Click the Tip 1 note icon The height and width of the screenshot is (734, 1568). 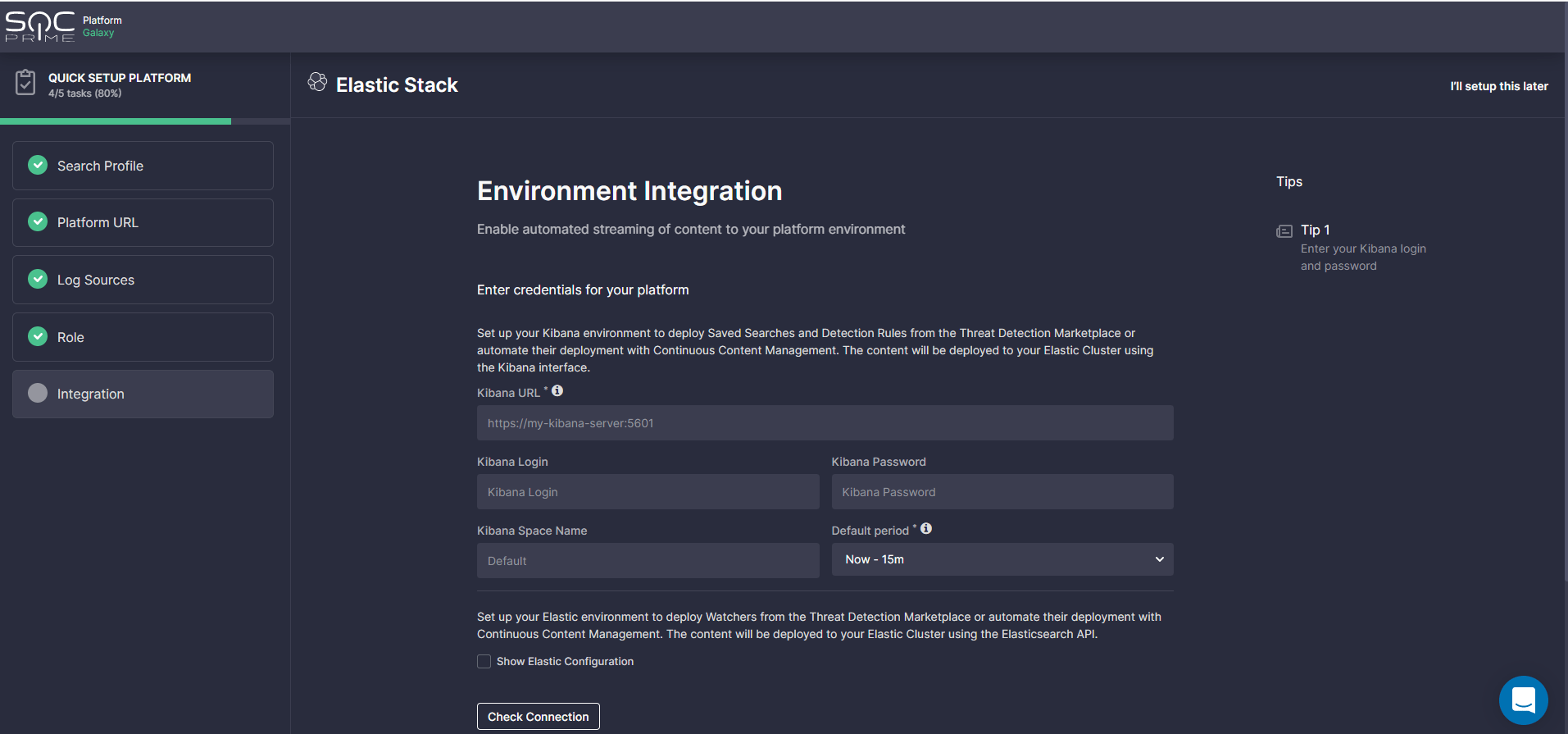click(1284, 231)
